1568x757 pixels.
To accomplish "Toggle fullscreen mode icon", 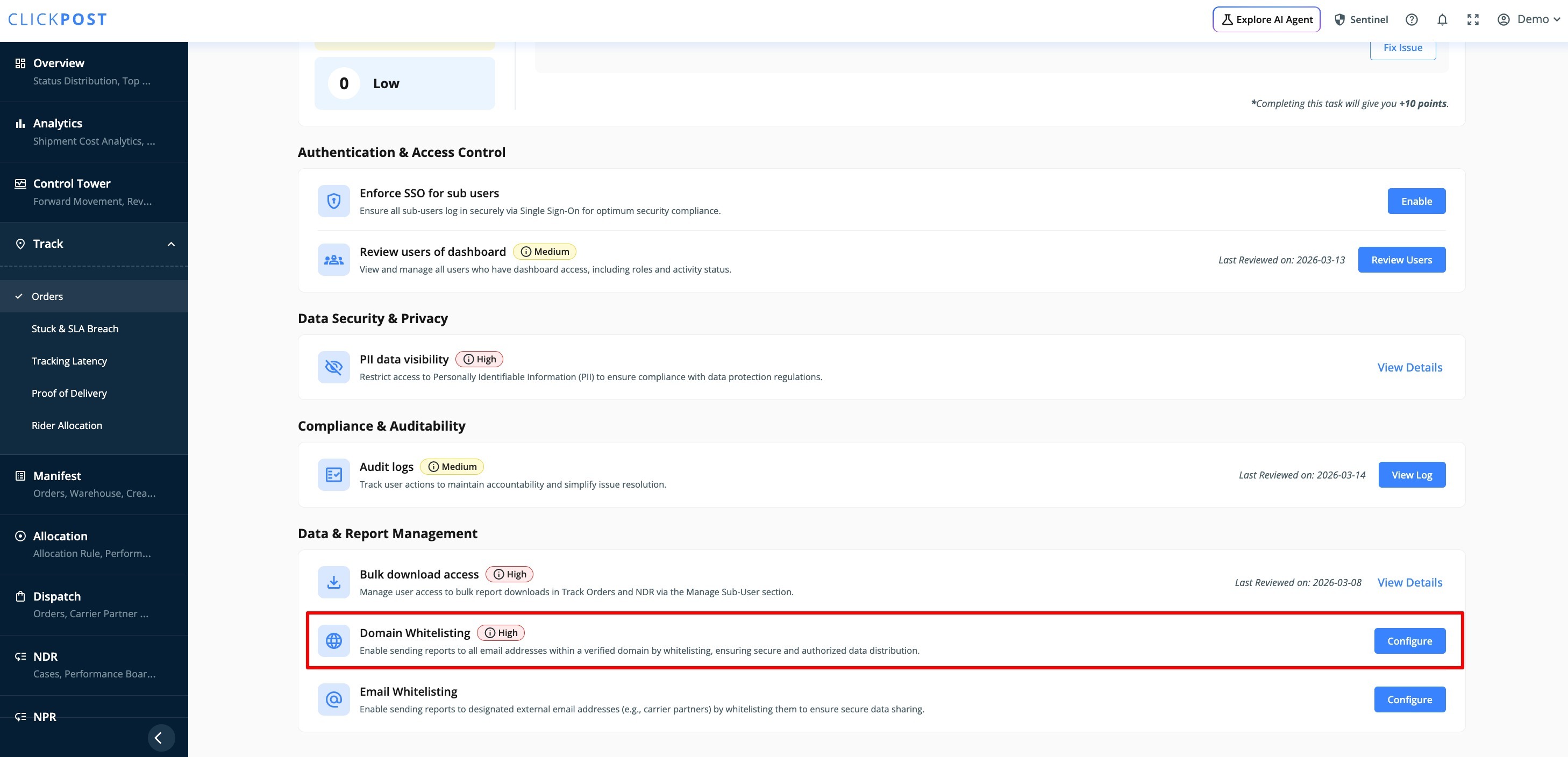I will (x=1472, y=19).
